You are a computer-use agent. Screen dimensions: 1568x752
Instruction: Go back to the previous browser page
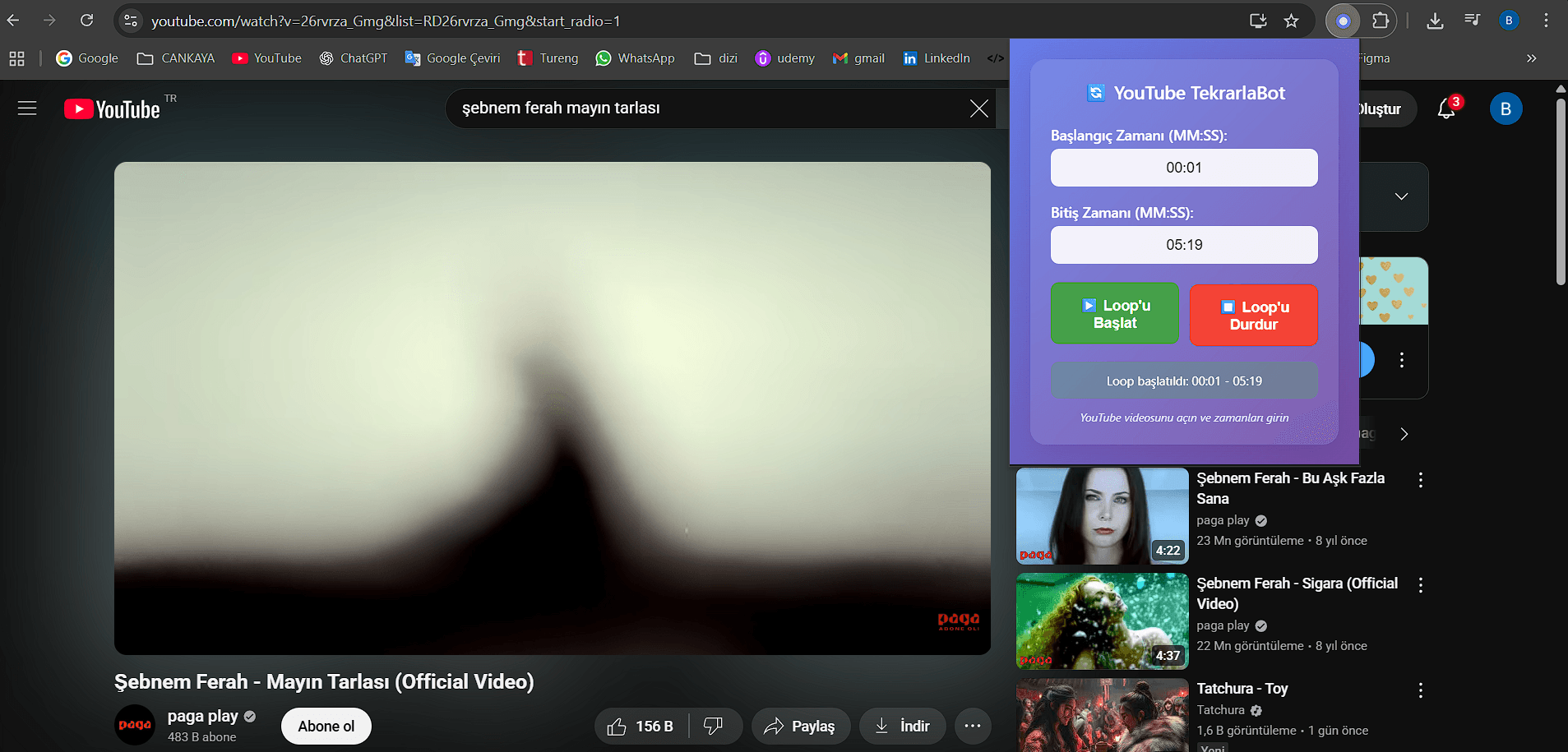click(x=13, y=21)
